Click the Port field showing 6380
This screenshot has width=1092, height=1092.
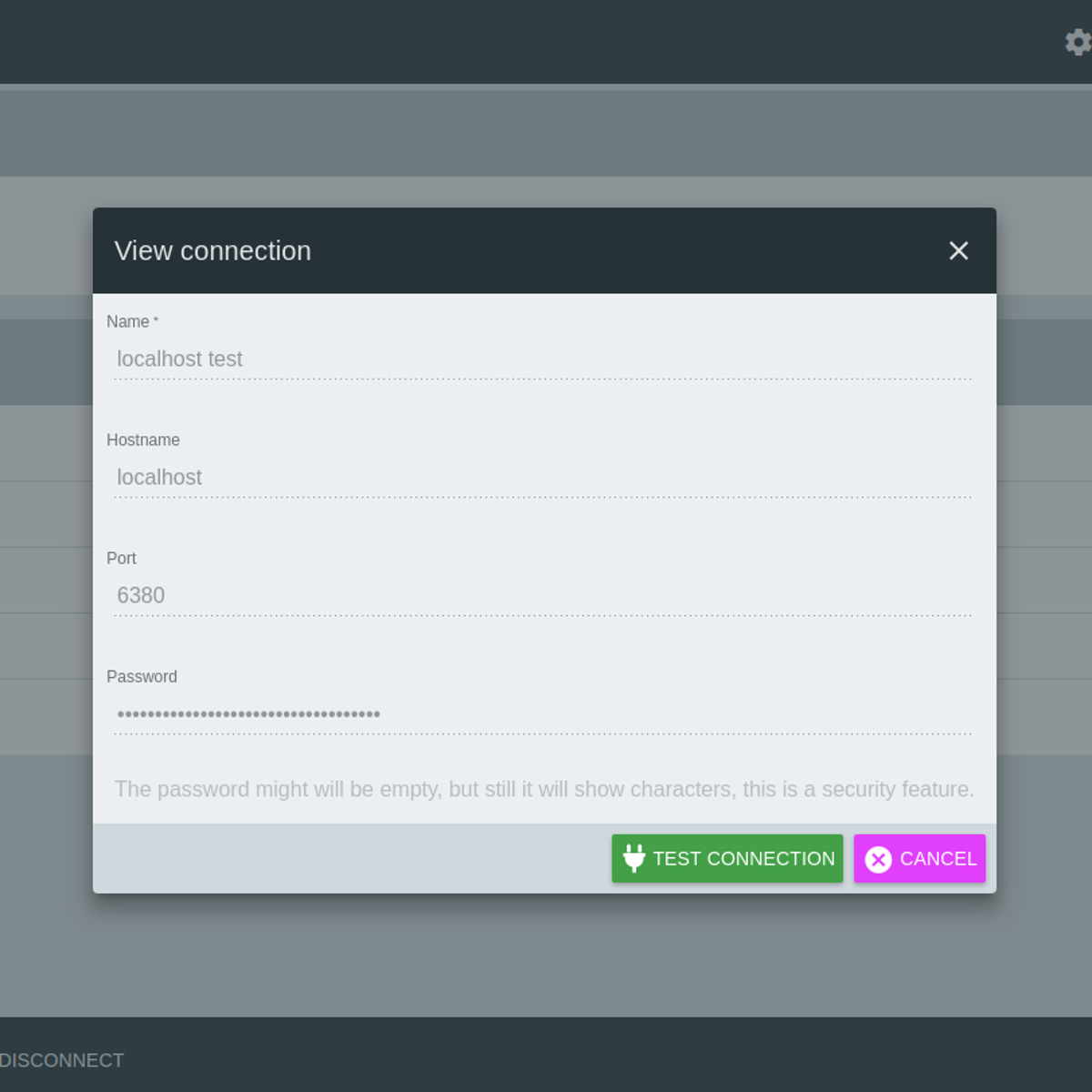(542, 596)
